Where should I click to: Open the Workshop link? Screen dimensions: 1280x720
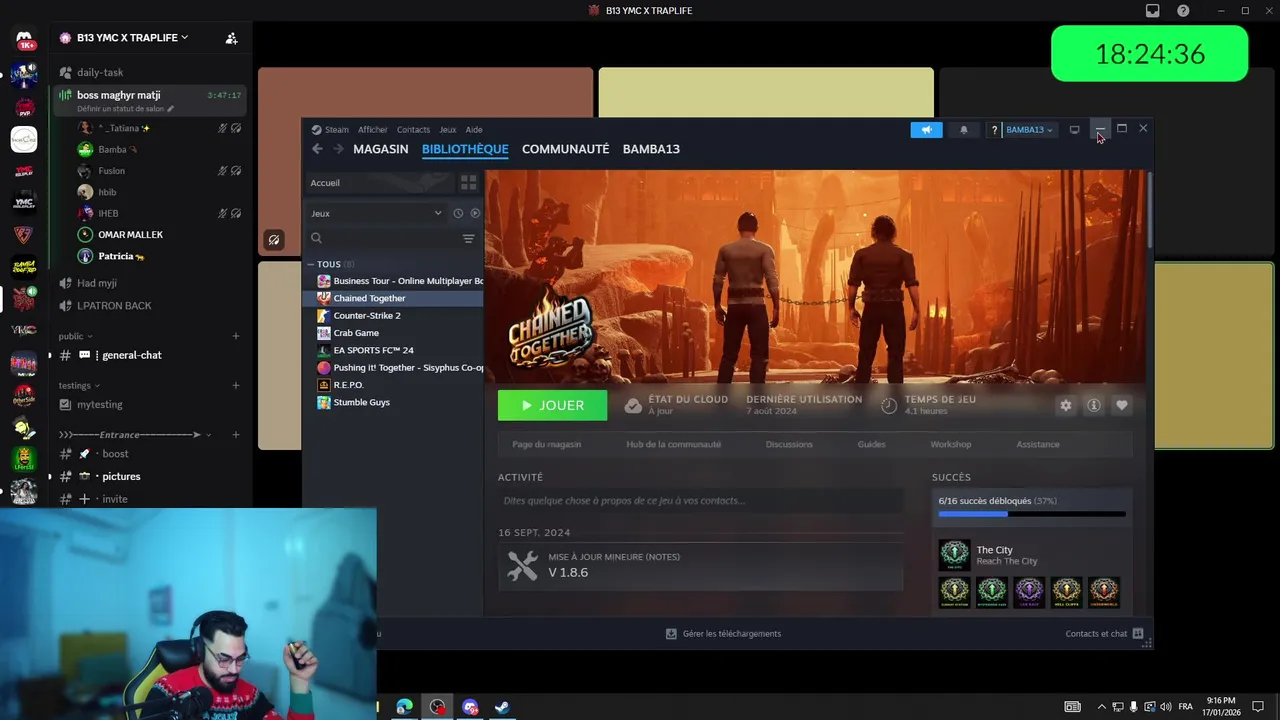coord(950,444)
